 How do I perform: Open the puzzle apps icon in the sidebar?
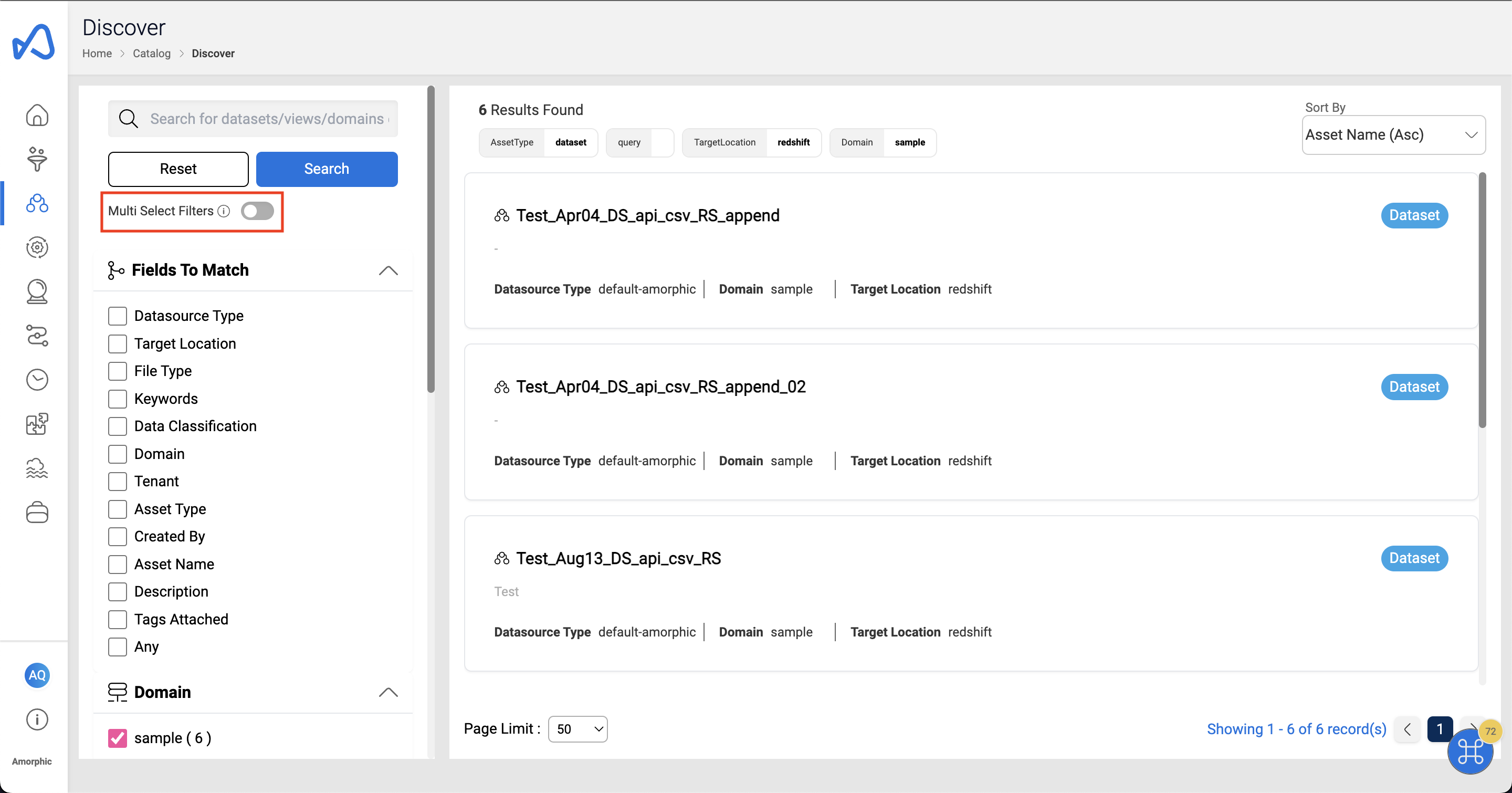[37, 424]
